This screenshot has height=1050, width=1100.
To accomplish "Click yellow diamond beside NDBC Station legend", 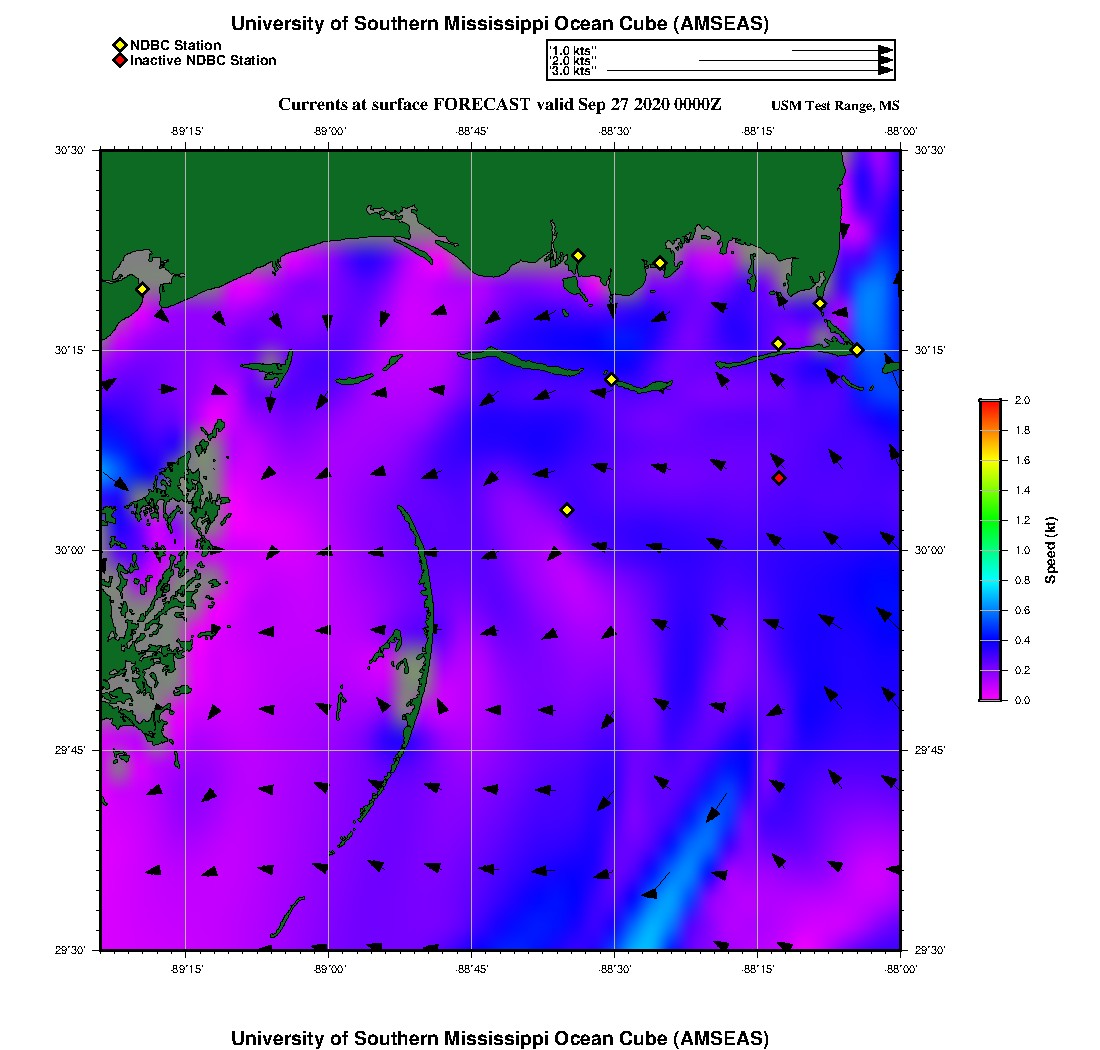I will [x=119, y=45].
